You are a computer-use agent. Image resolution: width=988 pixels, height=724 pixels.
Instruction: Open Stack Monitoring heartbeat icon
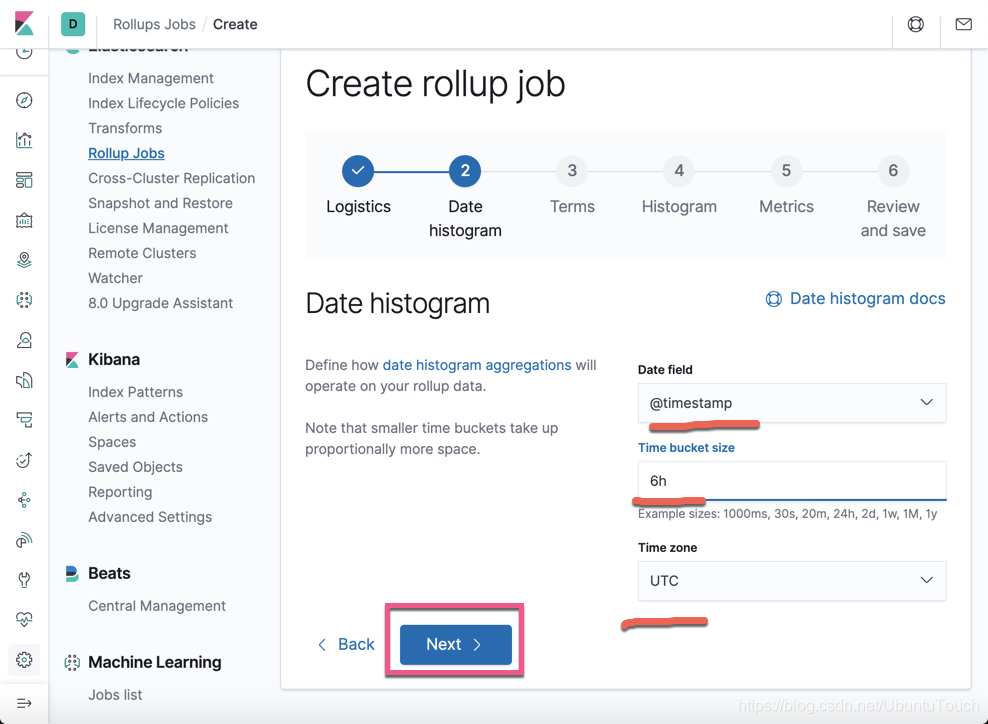click(24, 619)
